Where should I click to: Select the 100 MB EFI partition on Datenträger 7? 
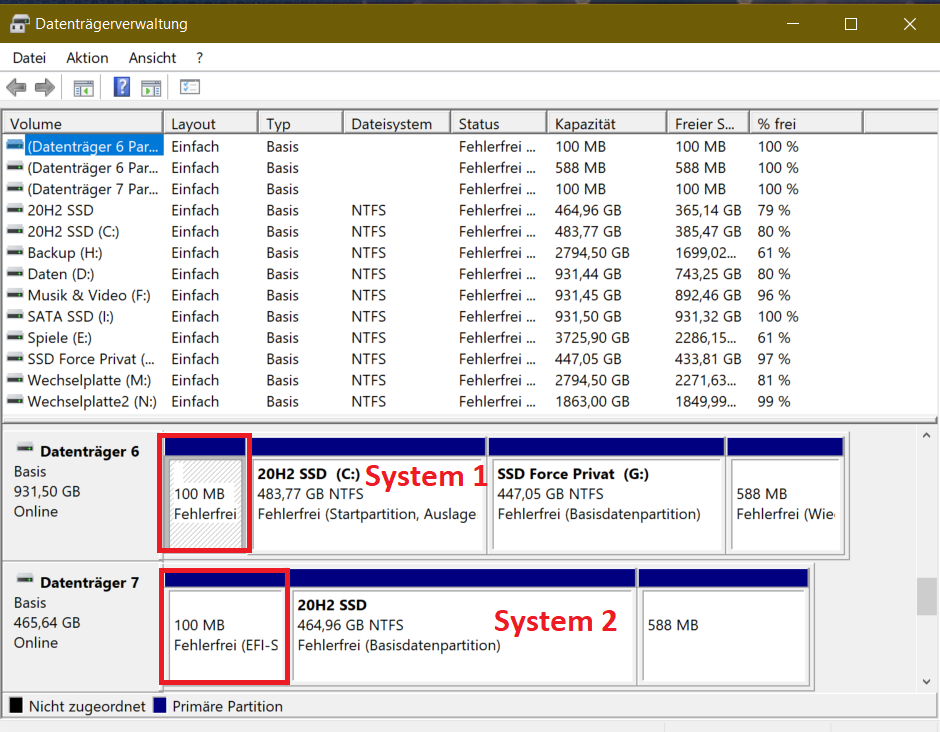tap(225, 626)
